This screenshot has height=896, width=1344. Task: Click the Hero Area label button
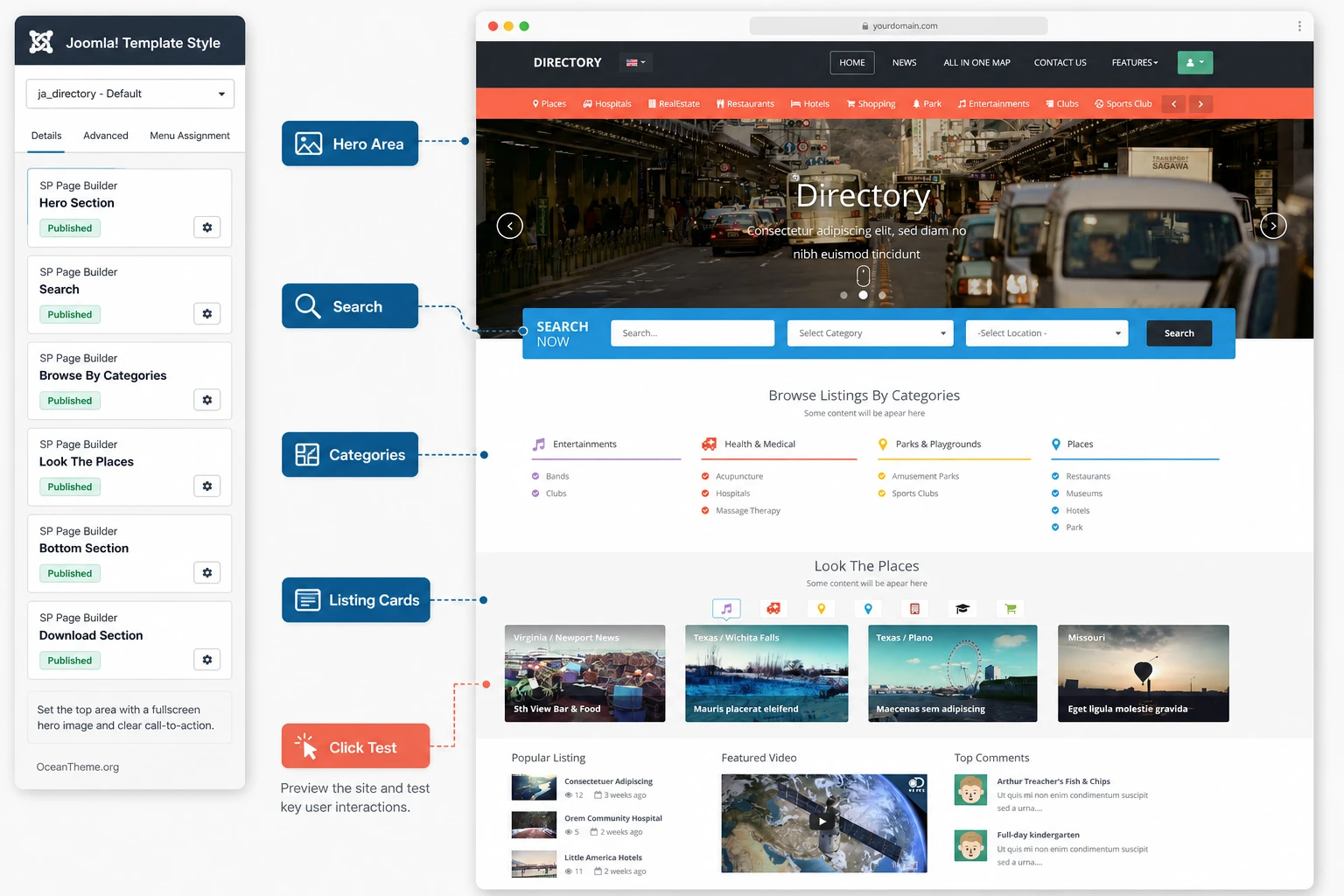click(x=350, y=143)
